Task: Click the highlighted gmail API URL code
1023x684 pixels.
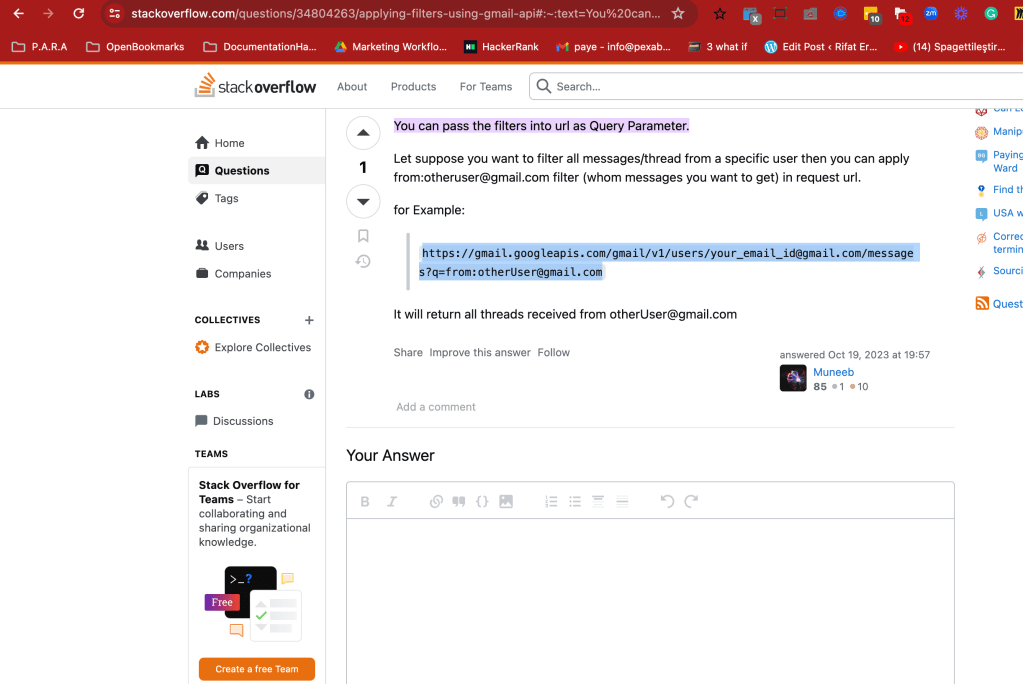Action: click(669, 262)
